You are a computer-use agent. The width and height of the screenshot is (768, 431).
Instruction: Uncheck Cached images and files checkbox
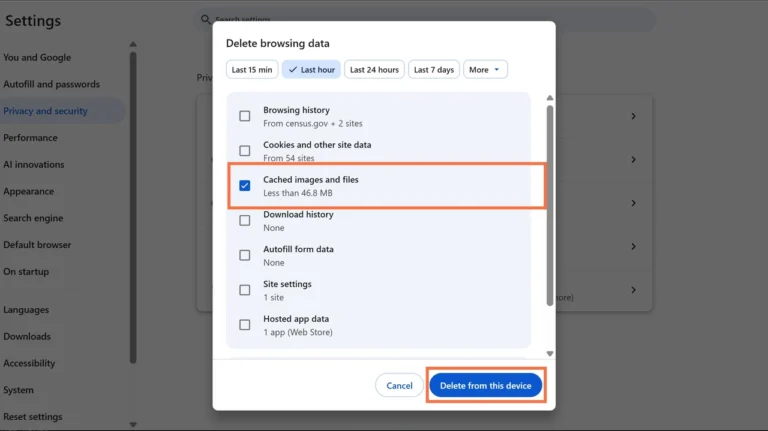tap(244, 186)
